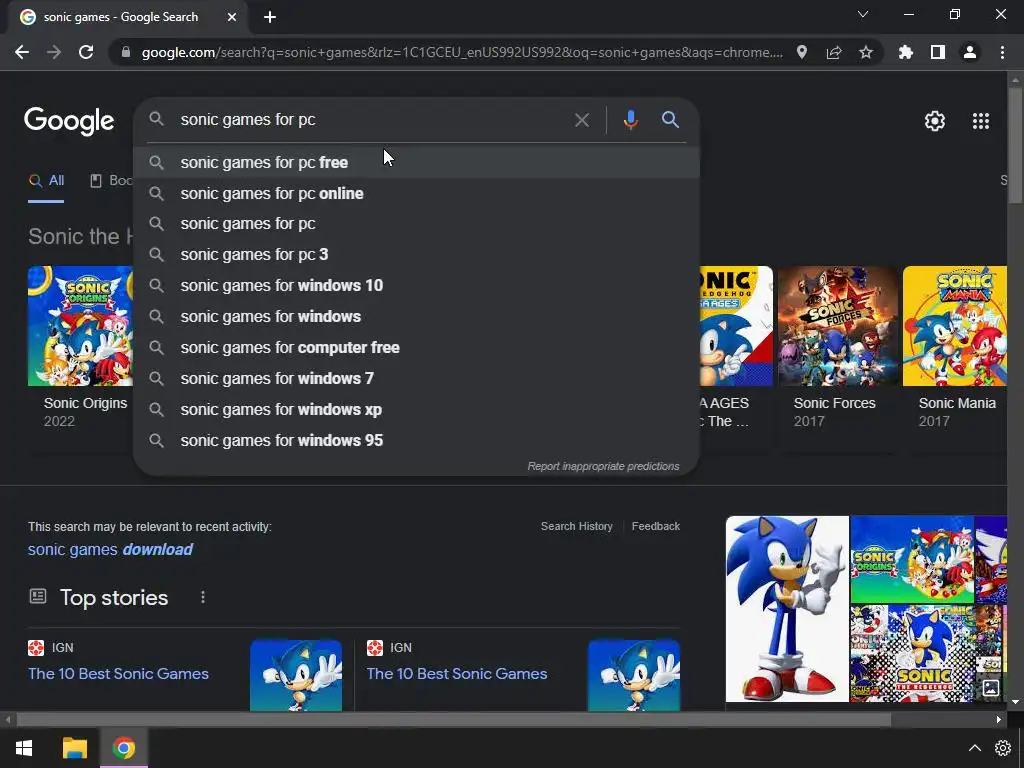Choose suggestion sonic games for windows 7

click(417, 378)
